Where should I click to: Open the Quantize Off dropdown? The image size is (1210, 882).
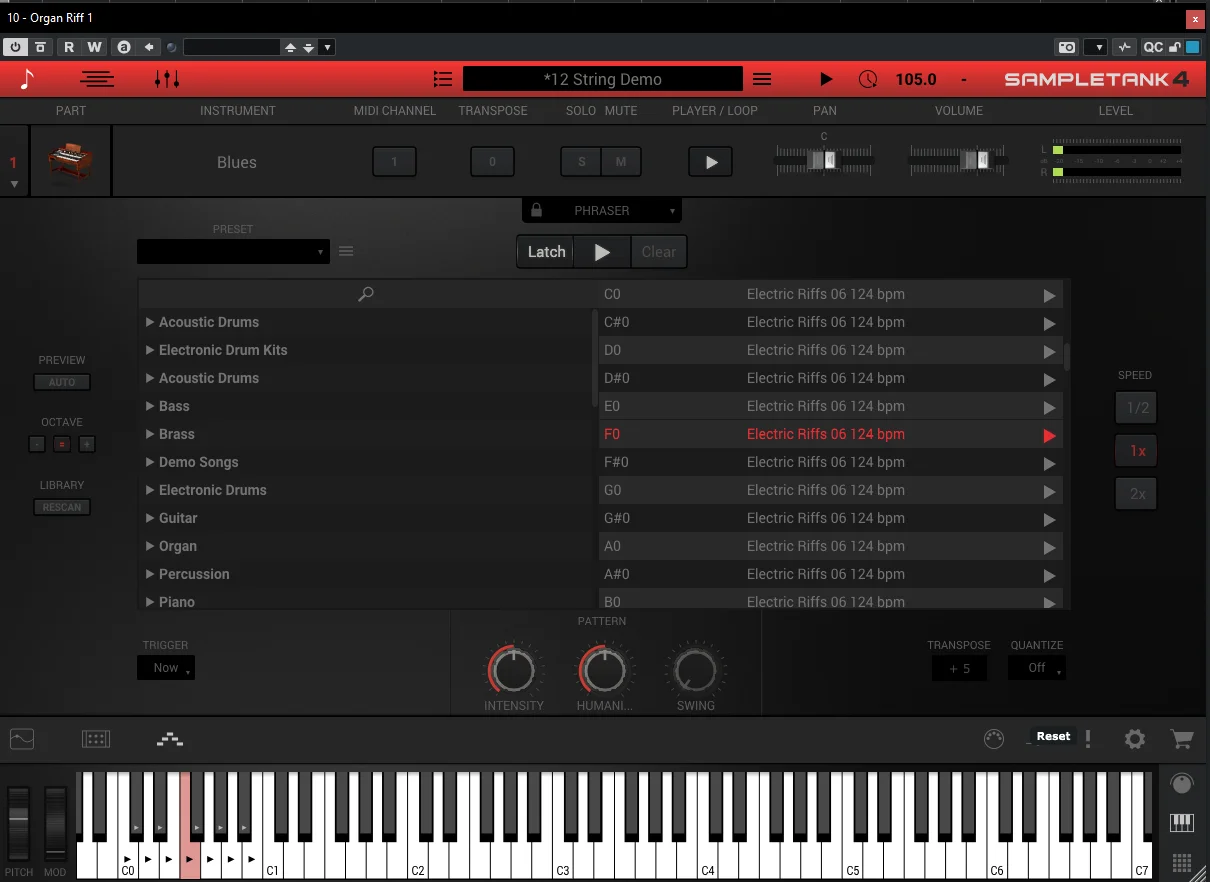coord(1037,668)
